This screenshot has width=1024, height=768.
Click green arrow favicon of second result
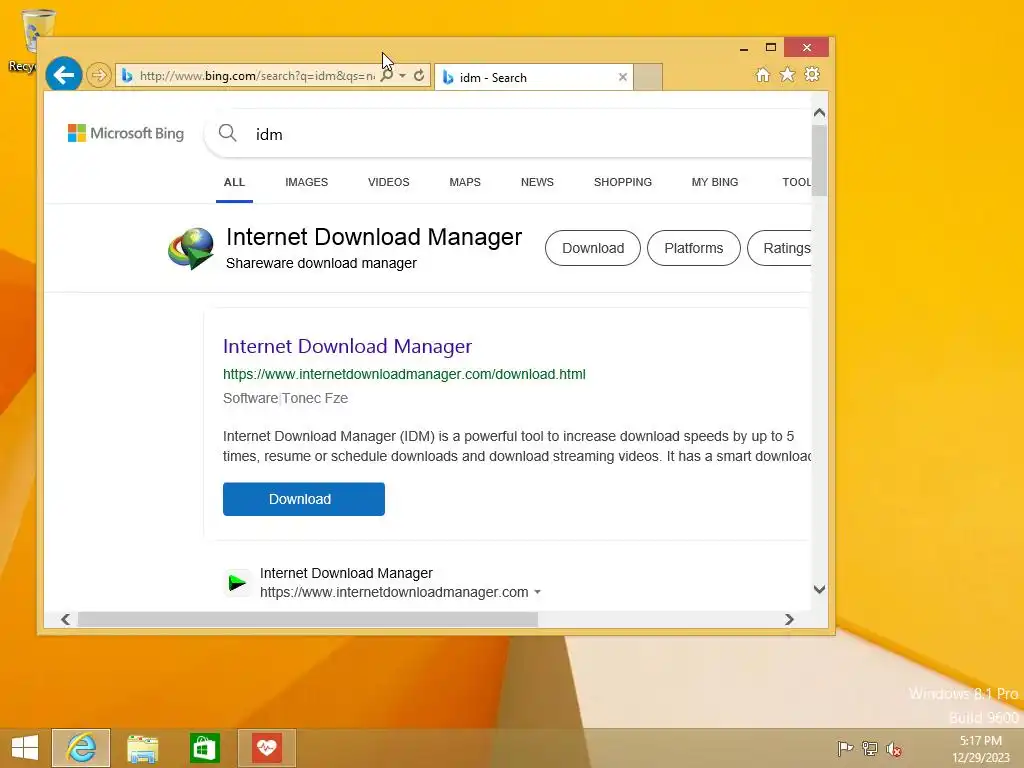237,583
